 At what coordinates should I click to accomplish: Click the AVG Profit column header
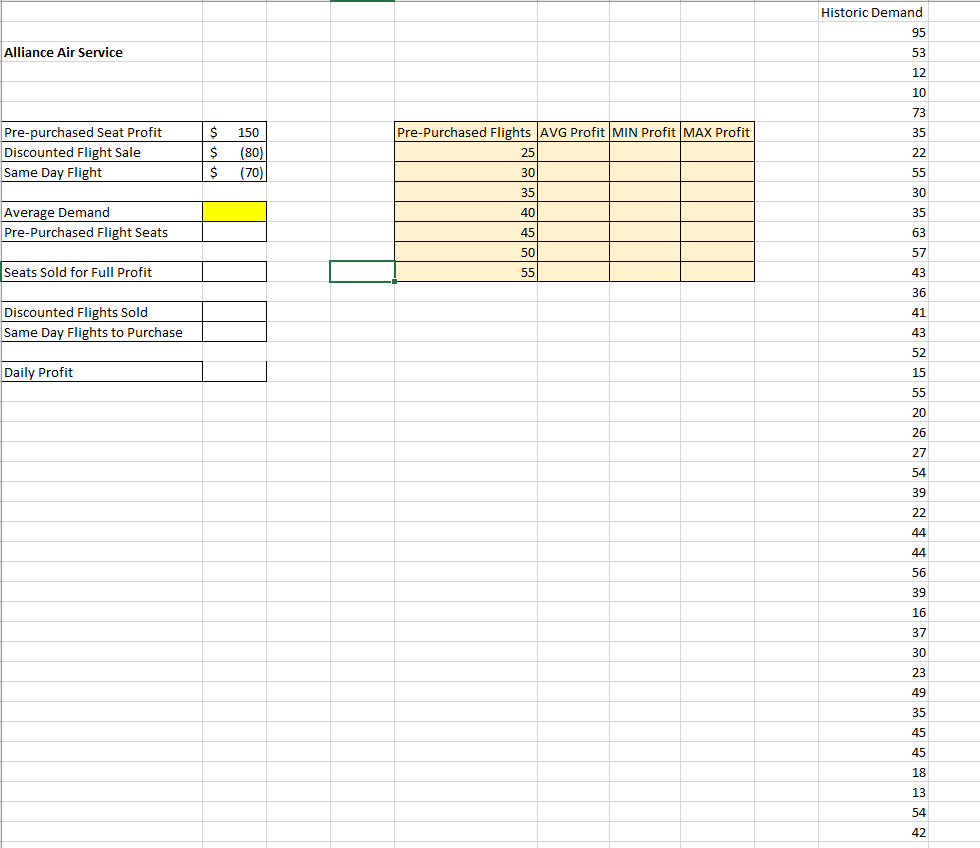[x=572, y=131]
